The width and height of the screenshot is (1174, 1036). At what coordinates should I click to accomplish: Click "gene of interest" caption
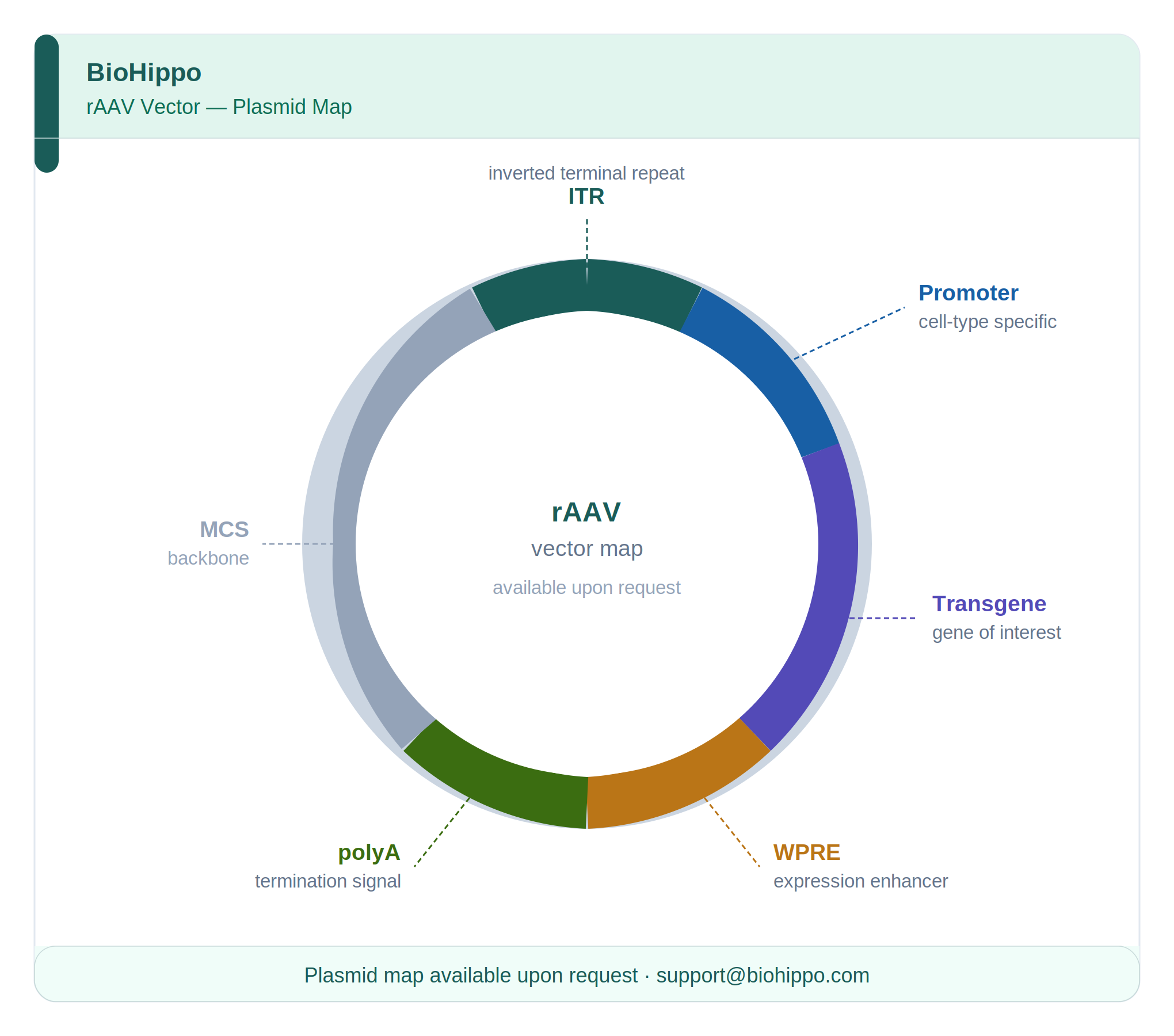click(x=997, y=633)
